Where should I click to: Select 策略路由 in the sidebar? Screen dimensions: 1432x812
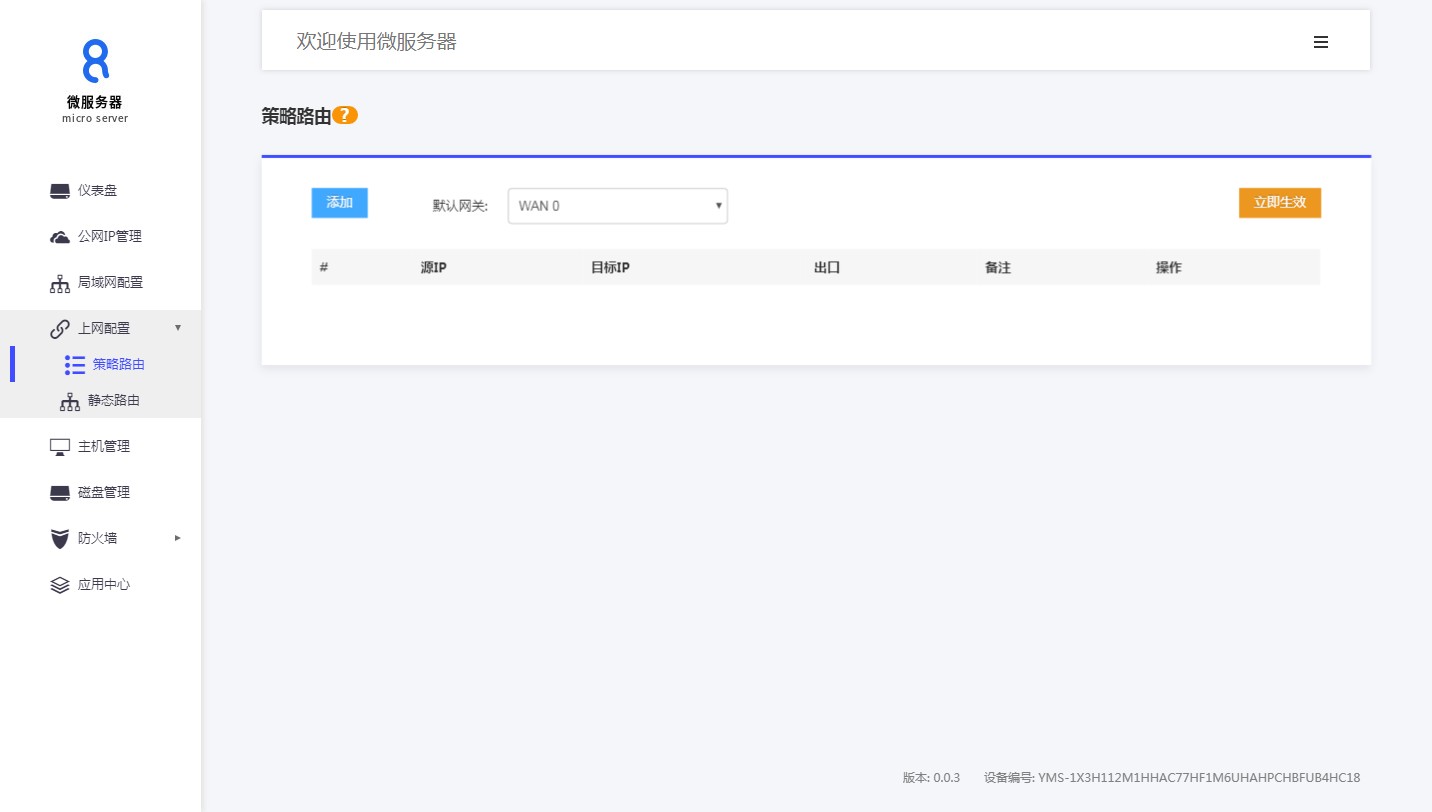click(x=118, y=365)
